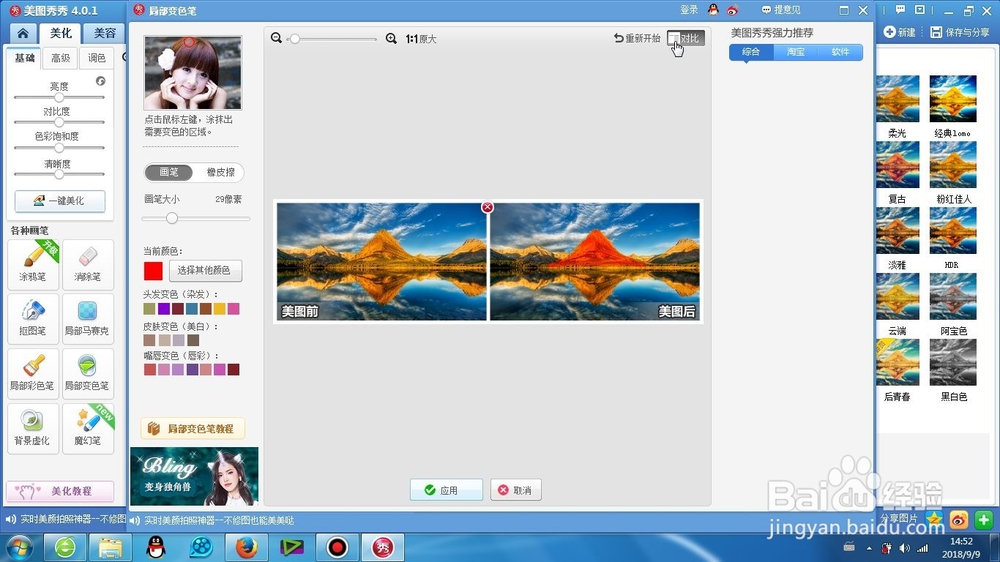Click the reset circular icon beside 亮度
The height and width of the screenshot is (562, 1000).
click(100, 81)
